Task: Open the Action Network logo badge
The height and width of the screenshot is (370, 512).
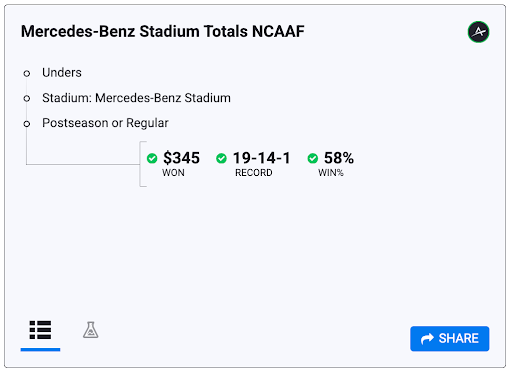Action: pos(478,32)
